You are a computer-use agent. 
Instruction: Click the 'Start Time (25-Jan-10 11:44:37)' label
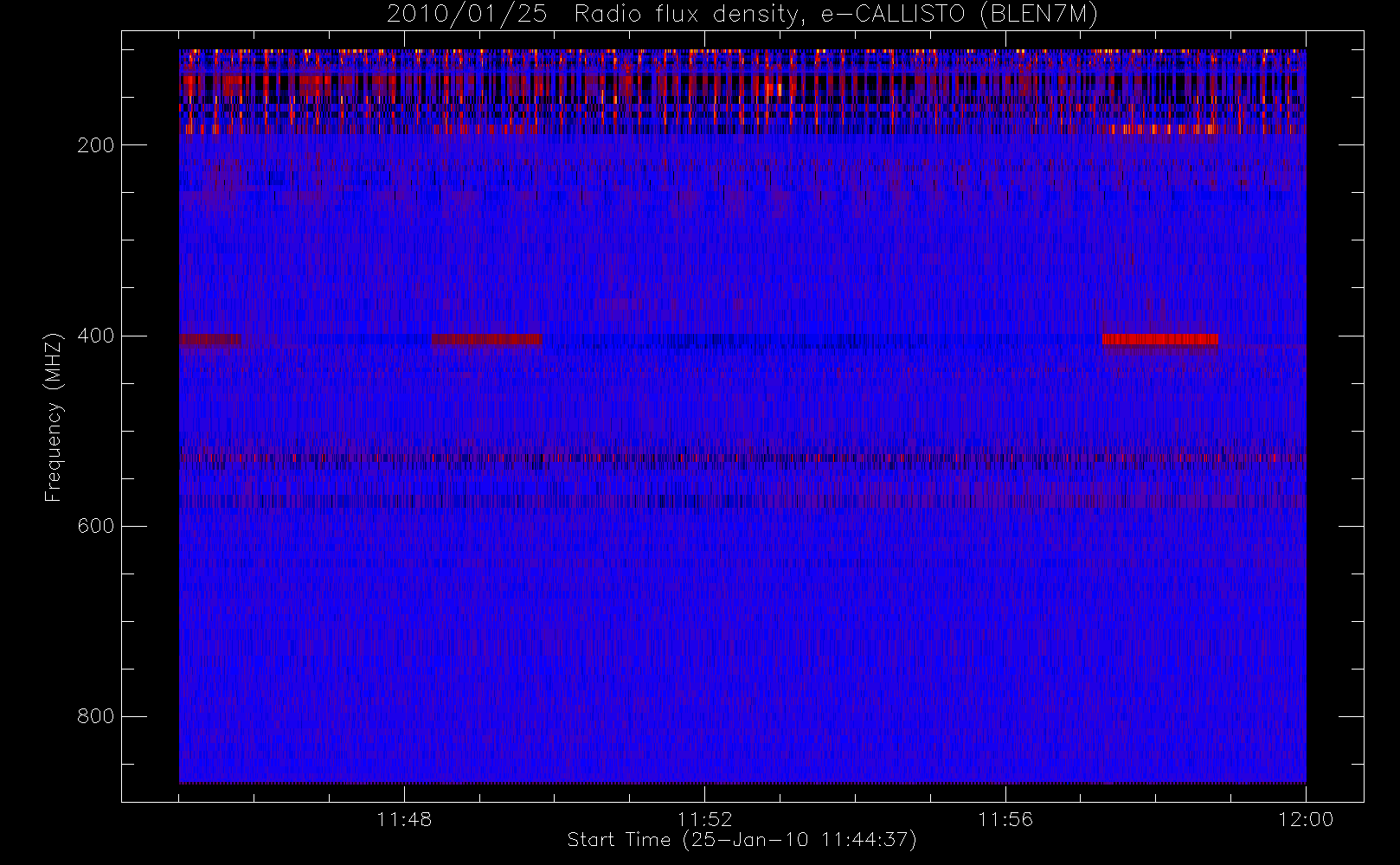(742, 840)
